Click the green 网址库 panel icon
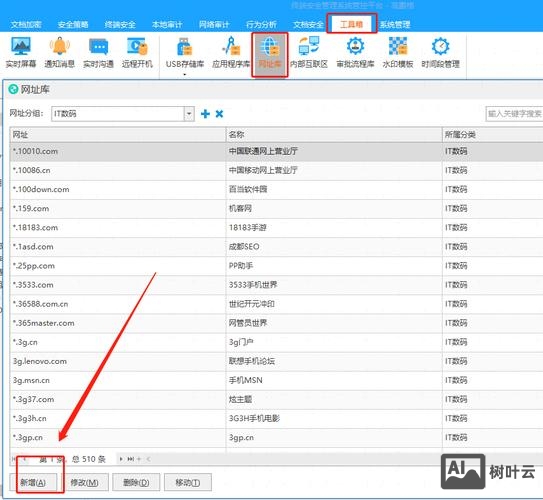This screenshot has width=543, height=500. pyautogui.click(x=13, y=89)
